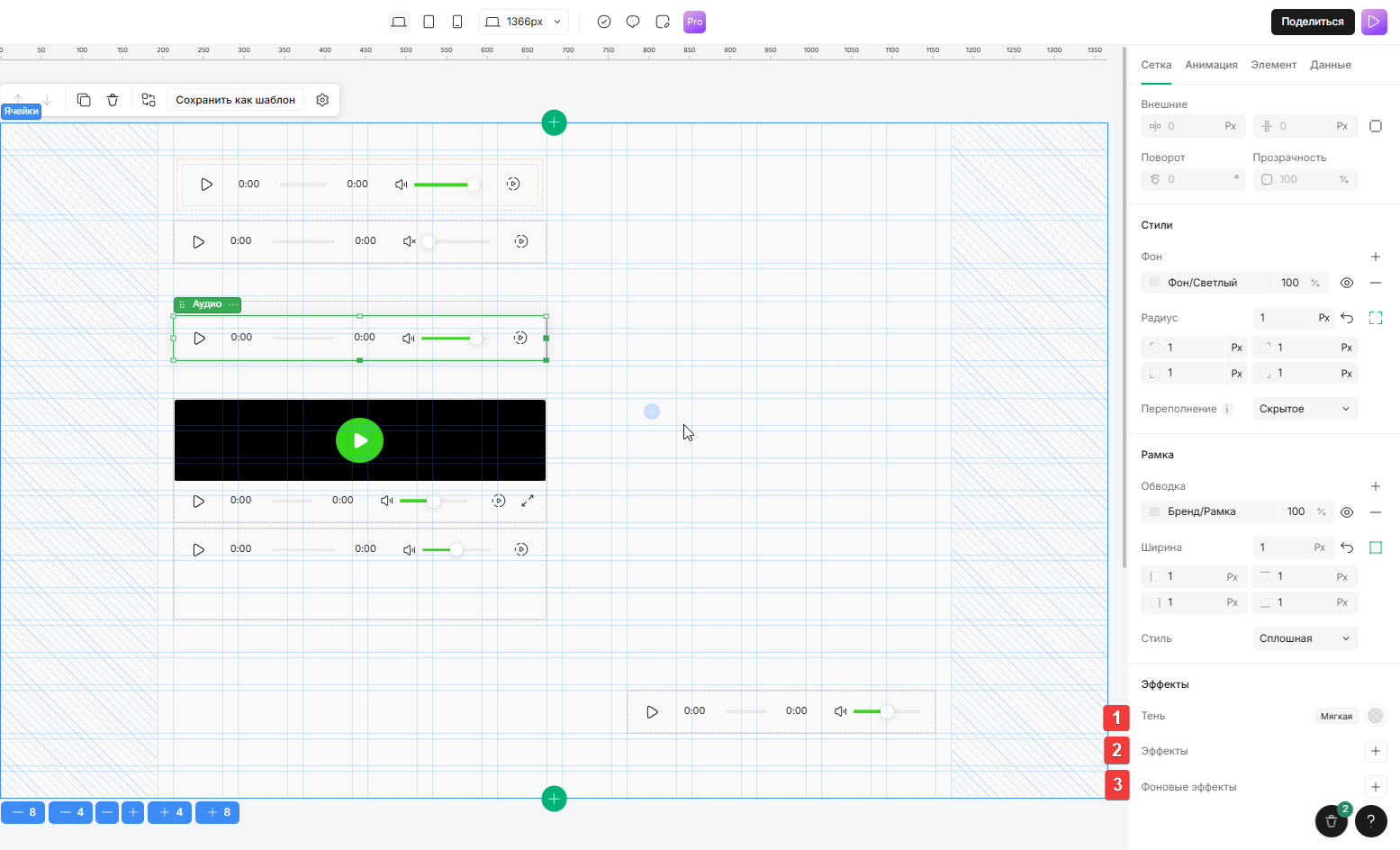The width and height of the screenshot is (1400, 850).
Task: Click the Поделиться button
Action: pos(1312,22)
